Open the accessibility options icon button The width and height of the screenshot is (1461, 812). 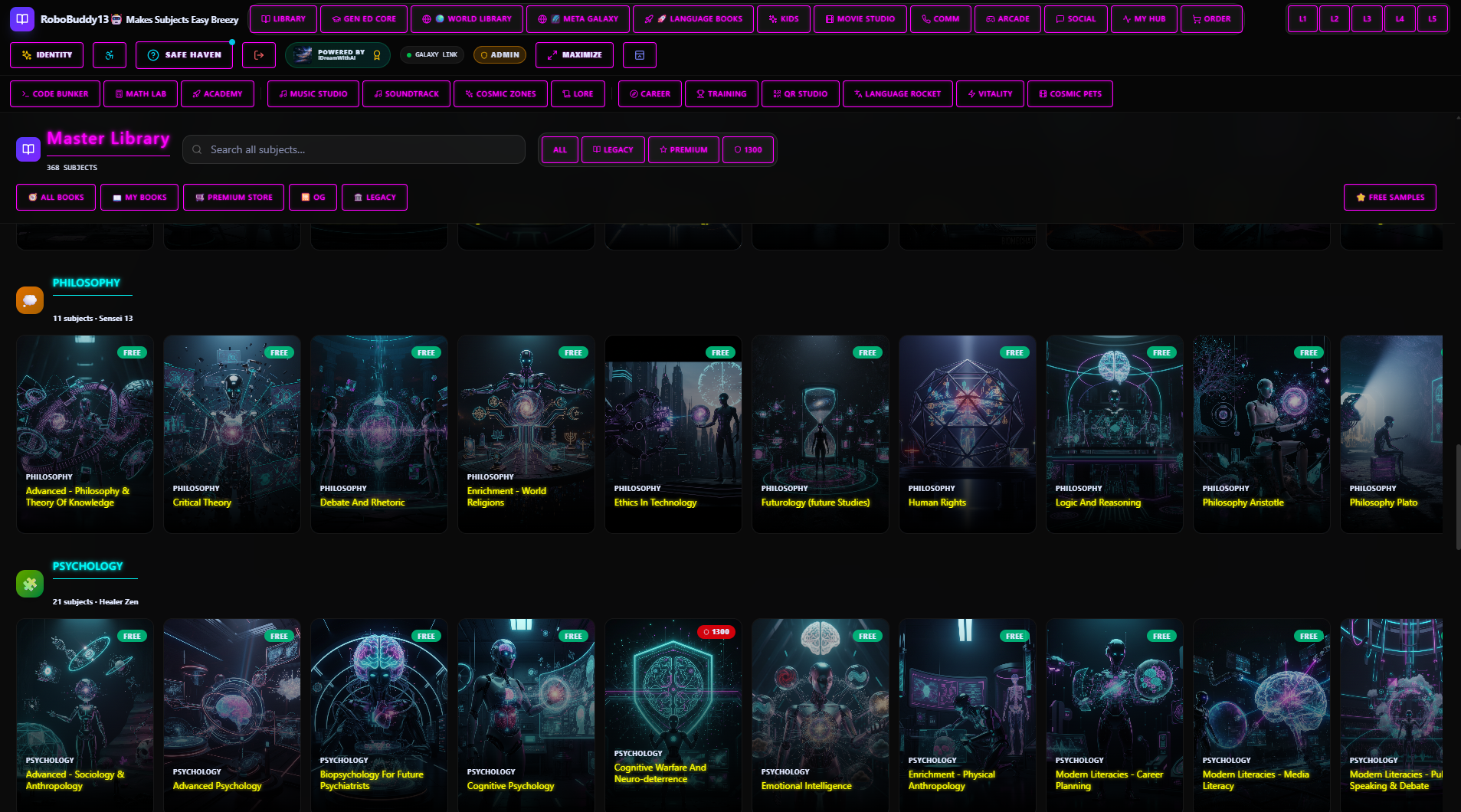[110, 55]
